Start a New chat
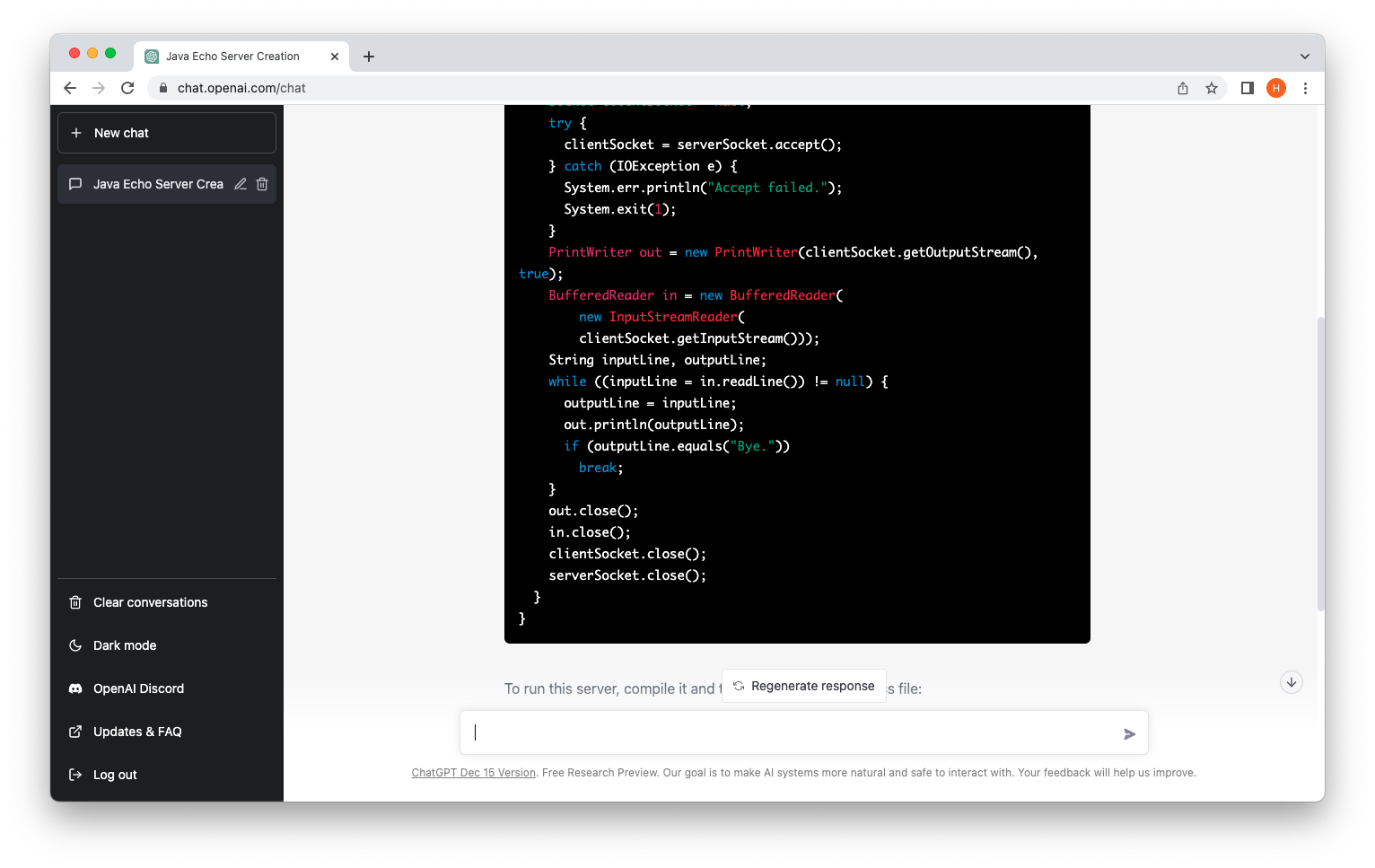 pyautogui.click(x=167, y=133)
